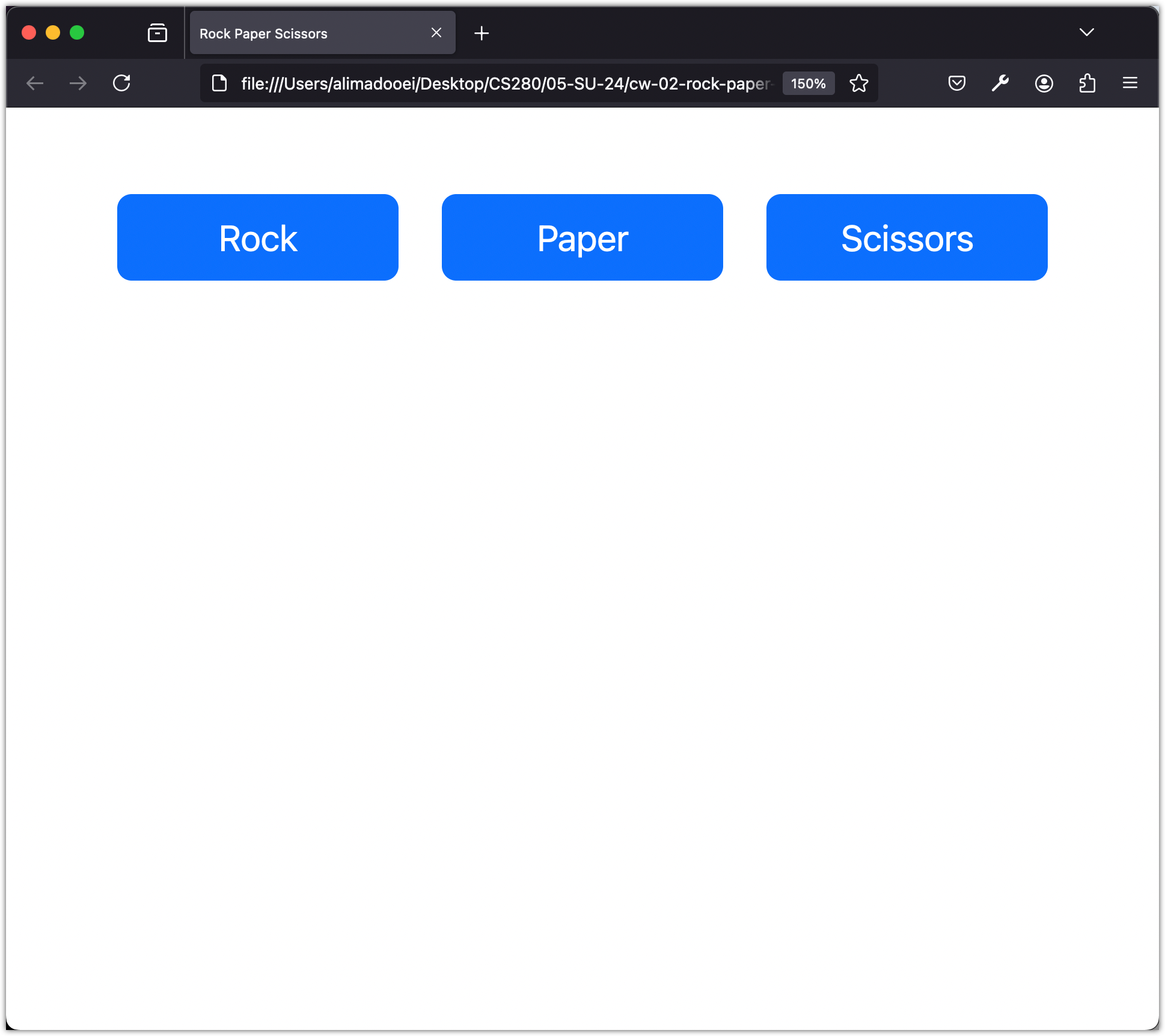
Task: Open the developer tools wrench icon
Action: pyautogui.click(x=1000, y=83)
